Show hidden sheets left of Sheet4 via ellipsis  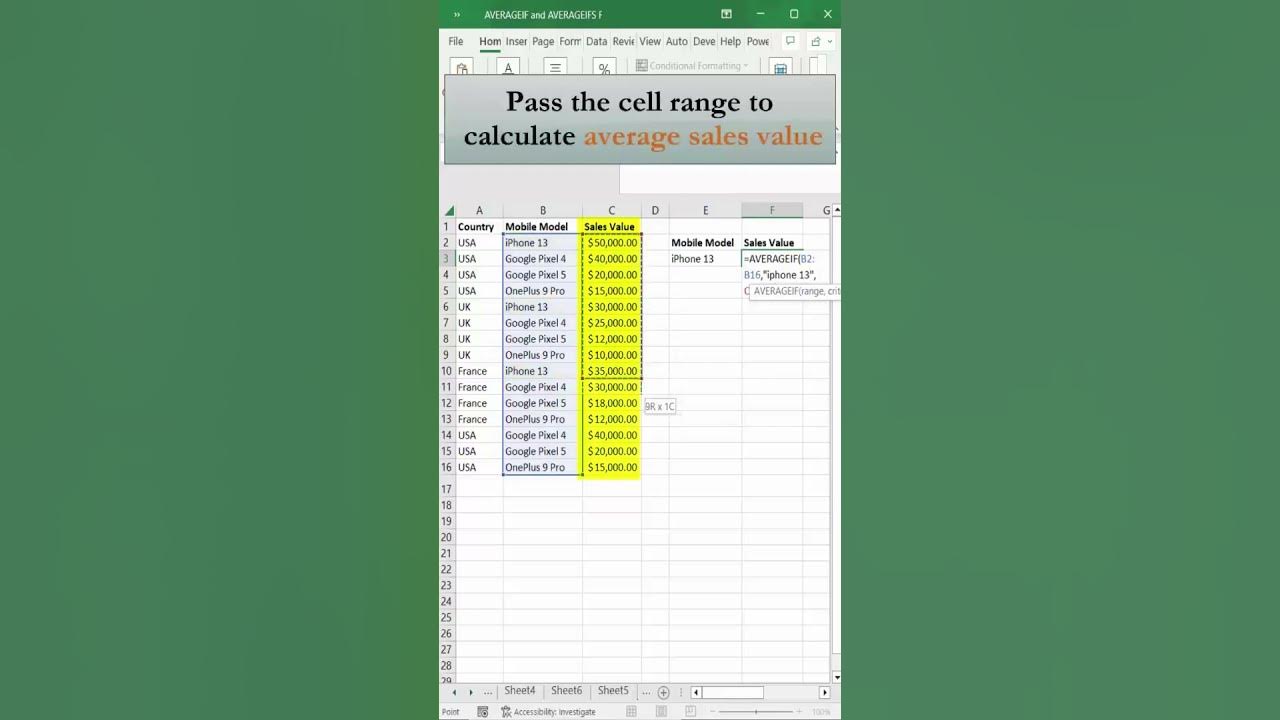pos(488,692)
